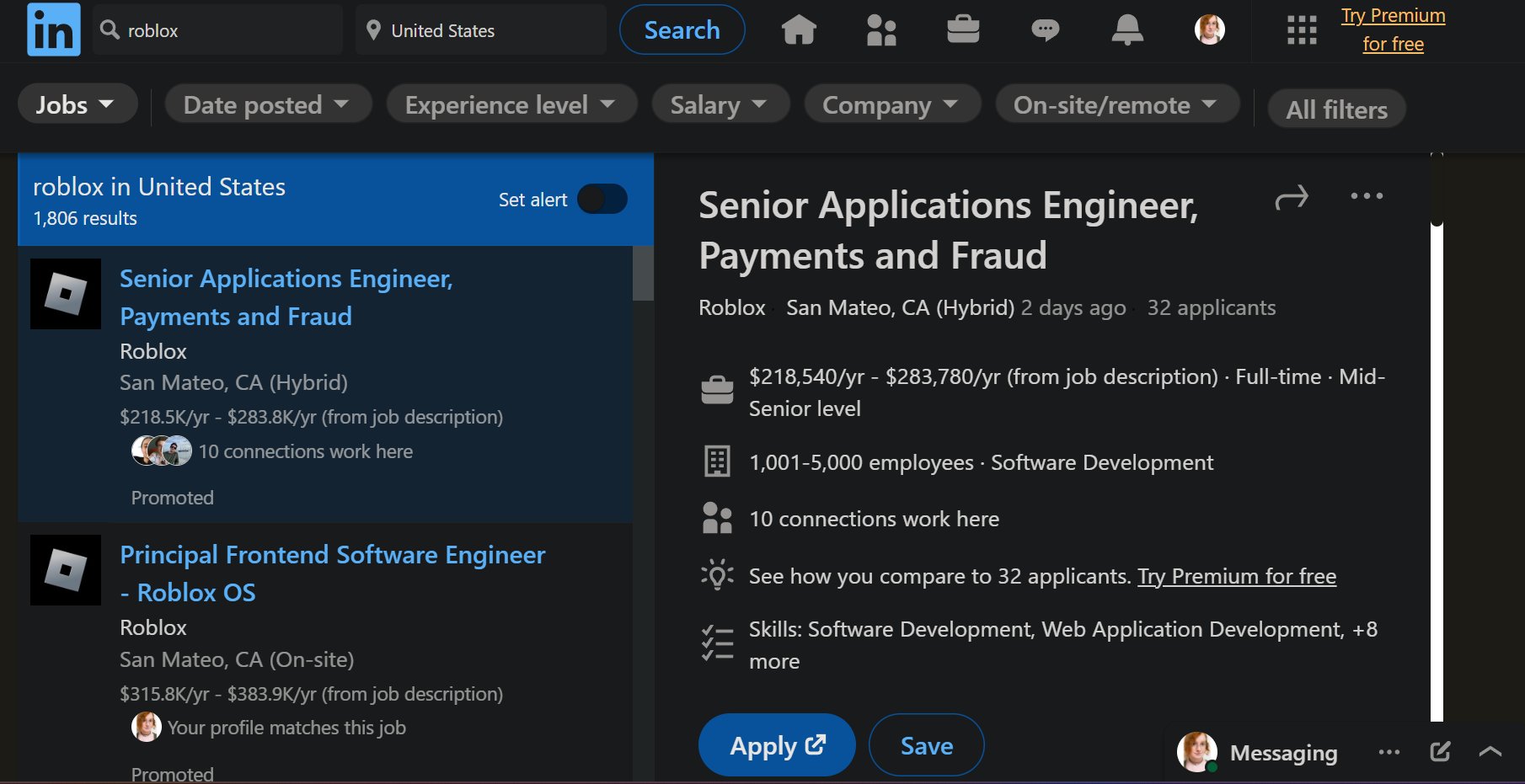1525x784 pixels.
Task: Click 'Skills: Software Development' text row
Action: tap(1063, 645)
